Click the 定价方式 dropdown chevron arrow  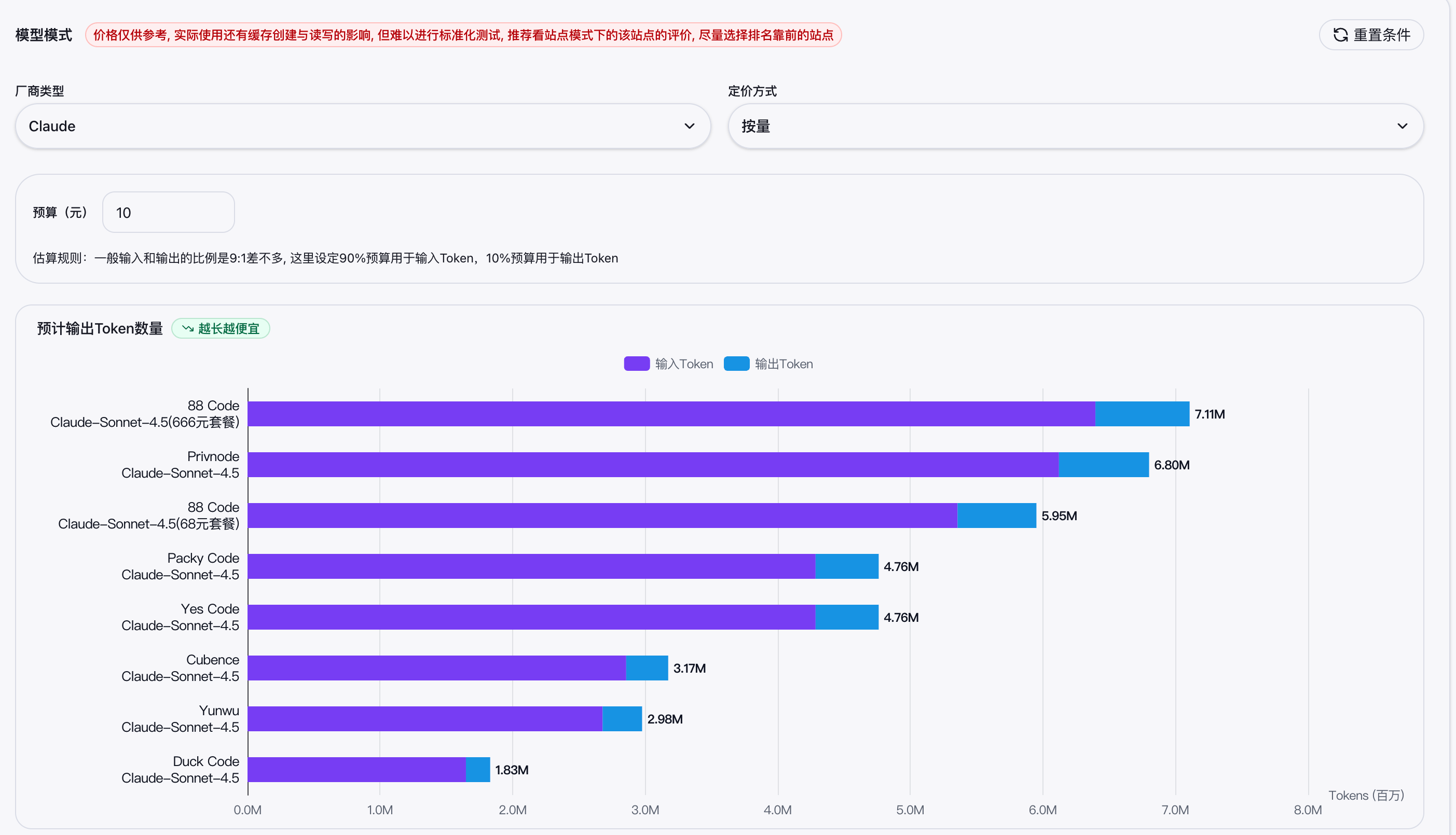1402,126
